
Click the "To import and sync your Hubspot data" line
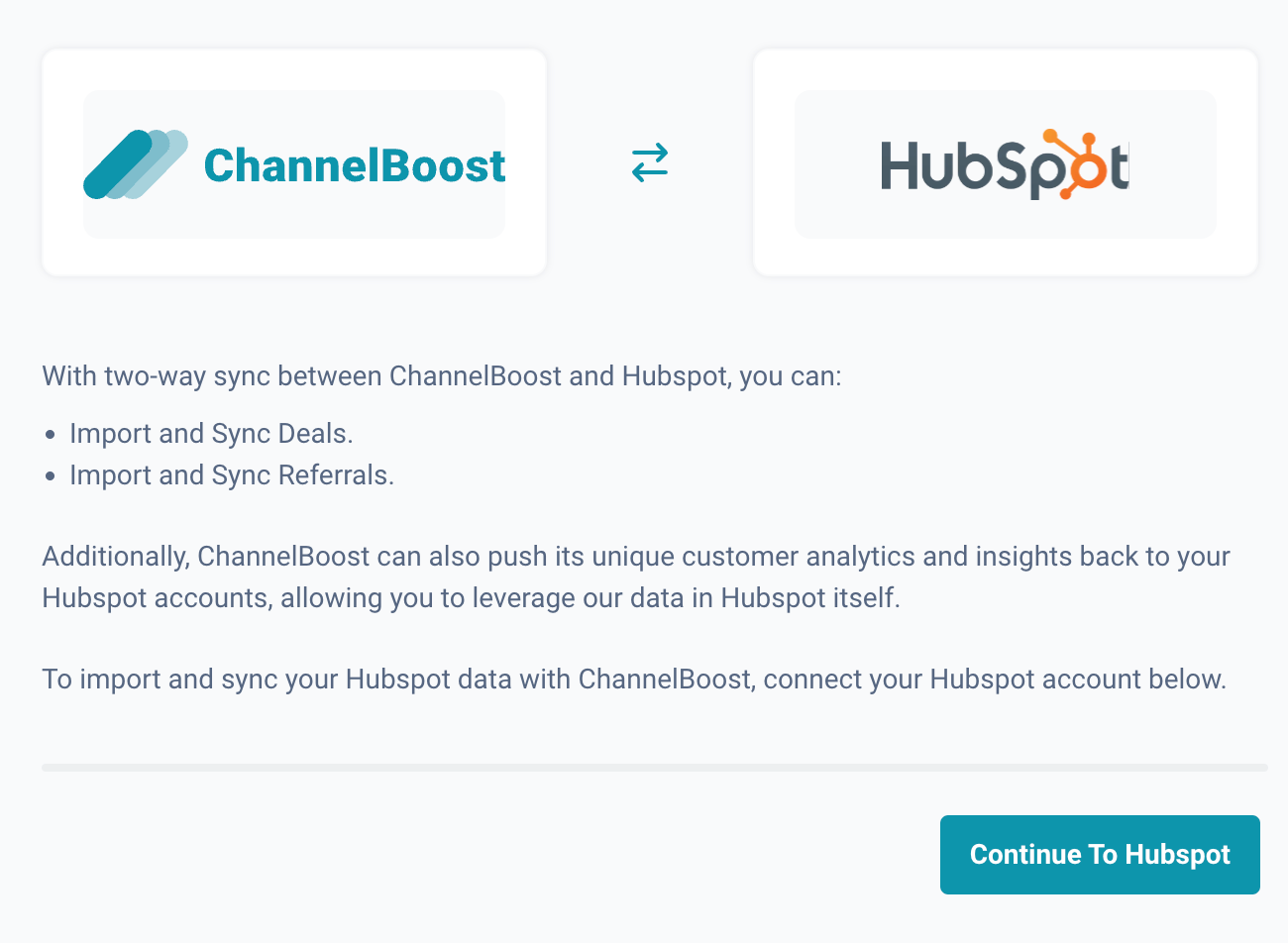(634, 680)
